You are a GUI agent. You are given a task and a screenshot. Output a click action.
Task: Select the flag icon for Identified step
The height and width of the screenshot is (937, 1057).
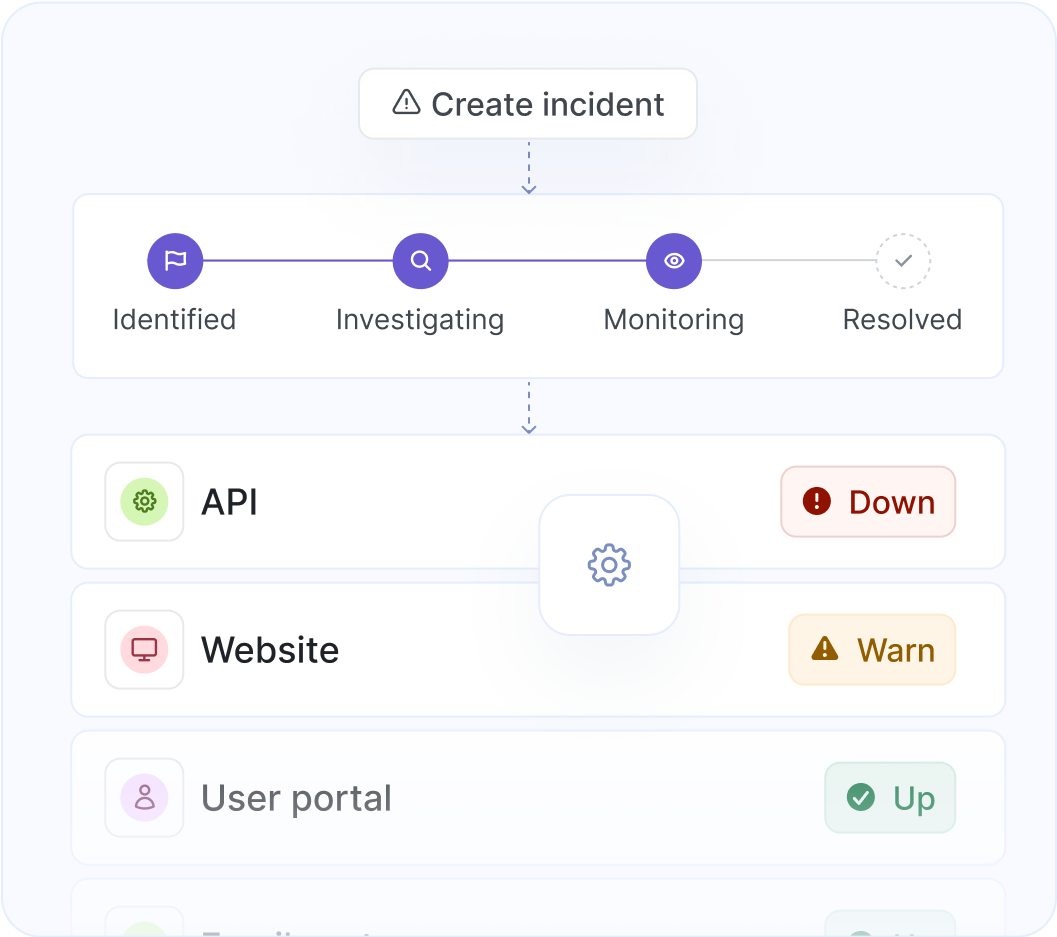click(175, 260)
